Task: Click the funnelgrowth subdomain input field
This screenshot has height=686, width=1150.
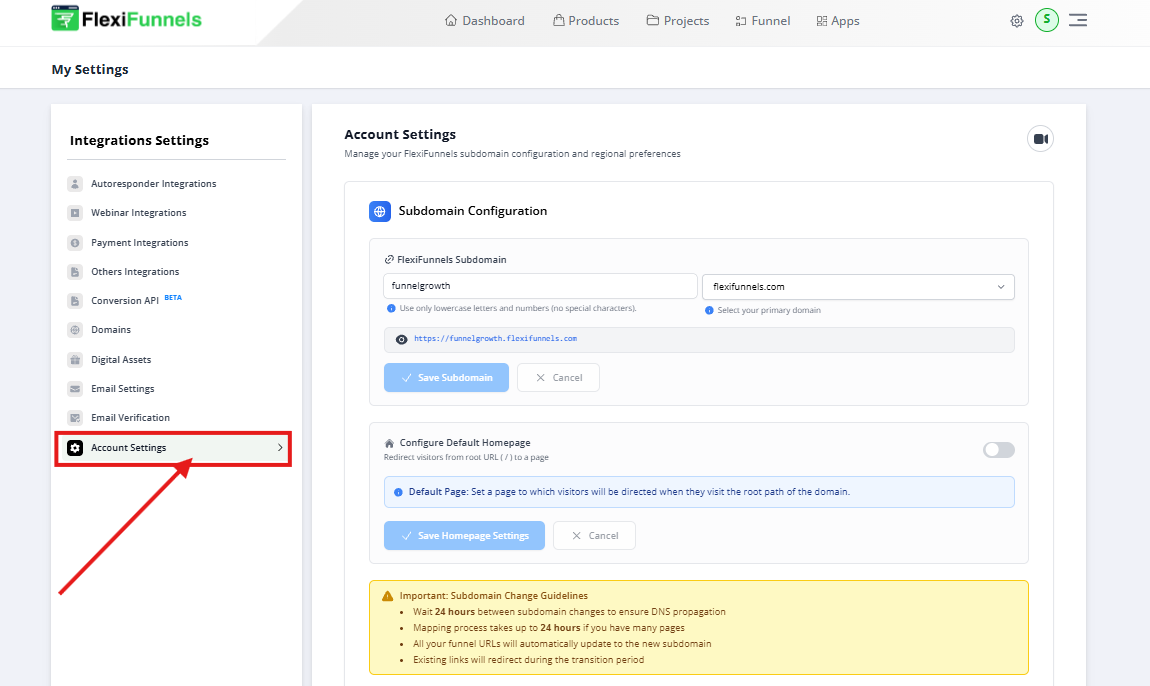Action: point(540,286)
